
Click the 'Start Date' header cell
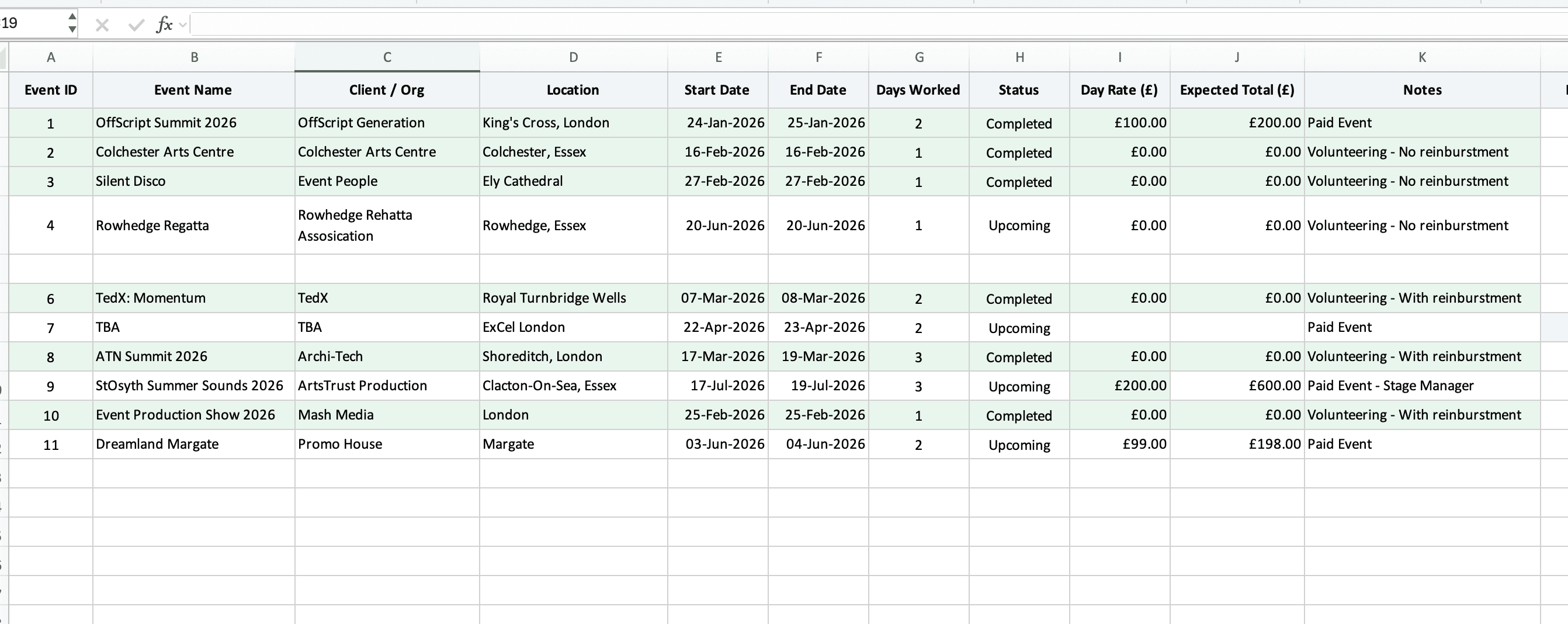pos(718,90)
